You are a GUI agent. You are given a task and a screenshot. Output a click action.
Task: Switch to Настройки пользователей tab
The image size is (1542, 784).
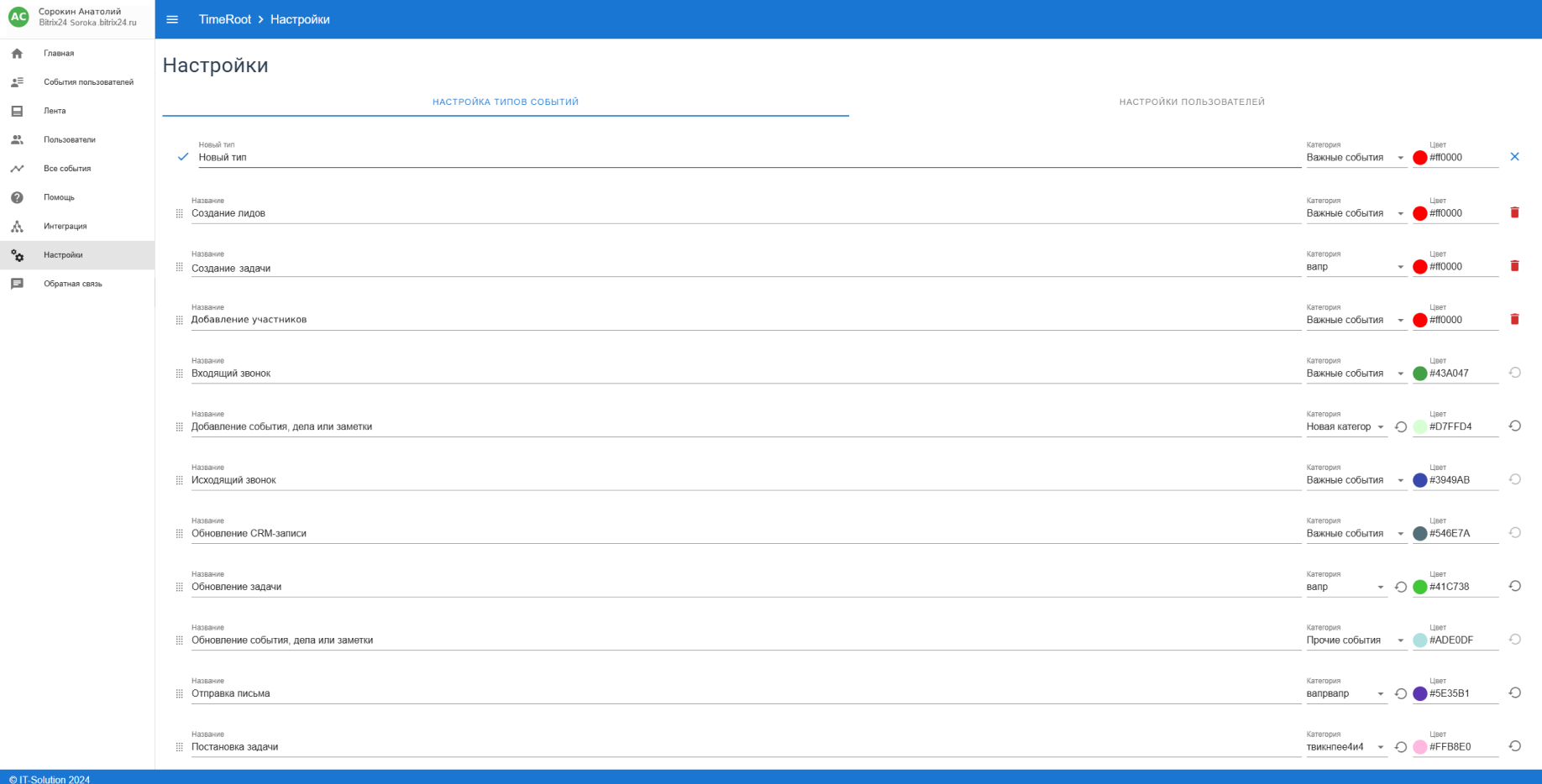[x=1192, y=102]
